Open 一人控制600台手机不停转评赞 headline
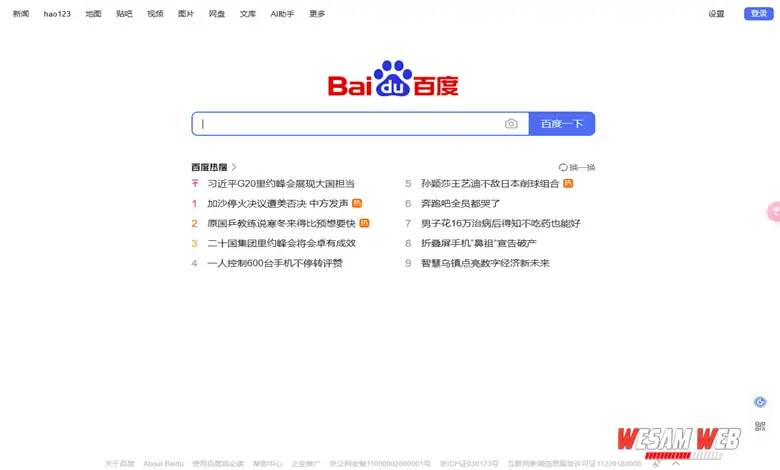Screen dimensions: 780x470 coord(275,263)
